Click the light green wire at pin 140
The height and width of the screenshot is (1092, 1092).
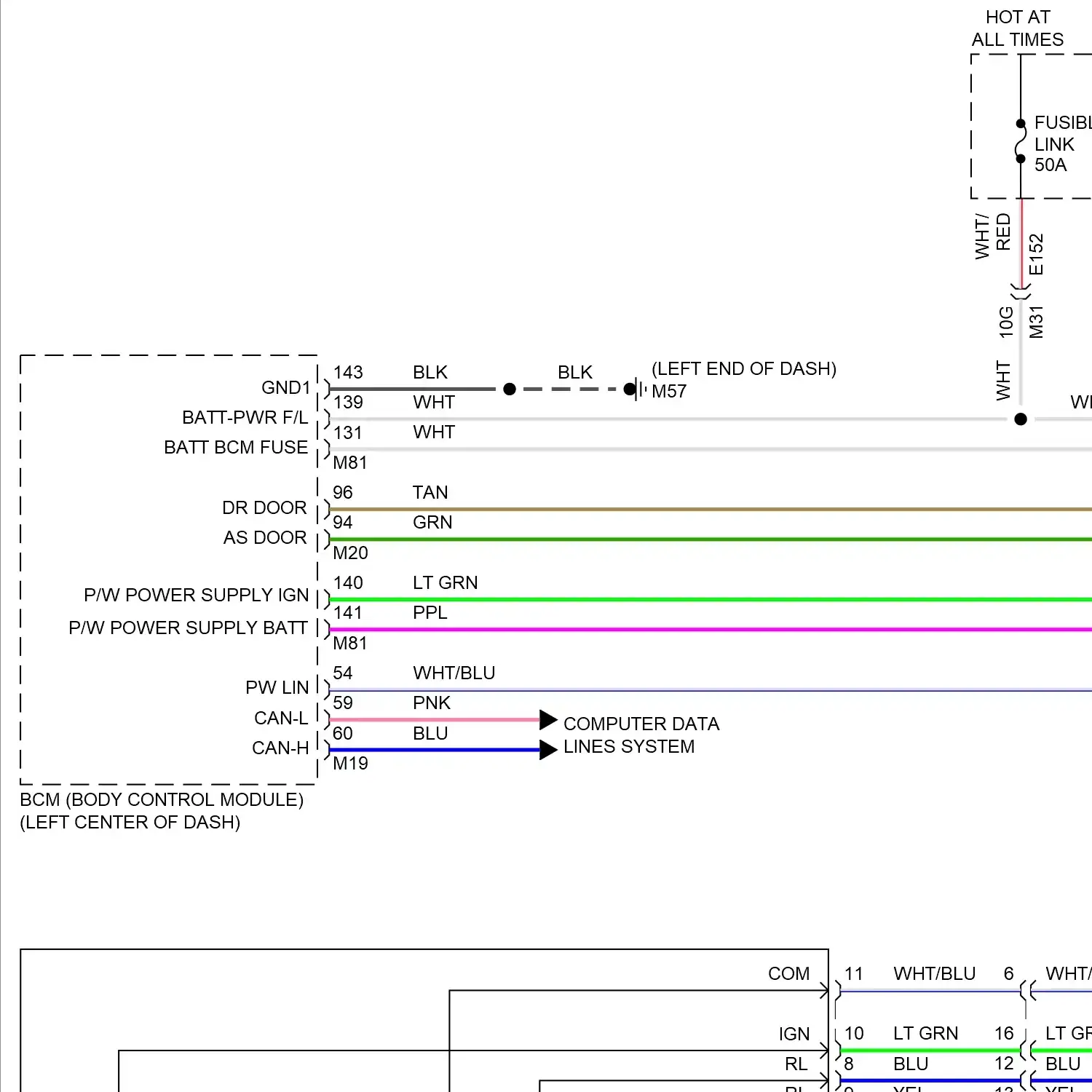pos(655,599)
